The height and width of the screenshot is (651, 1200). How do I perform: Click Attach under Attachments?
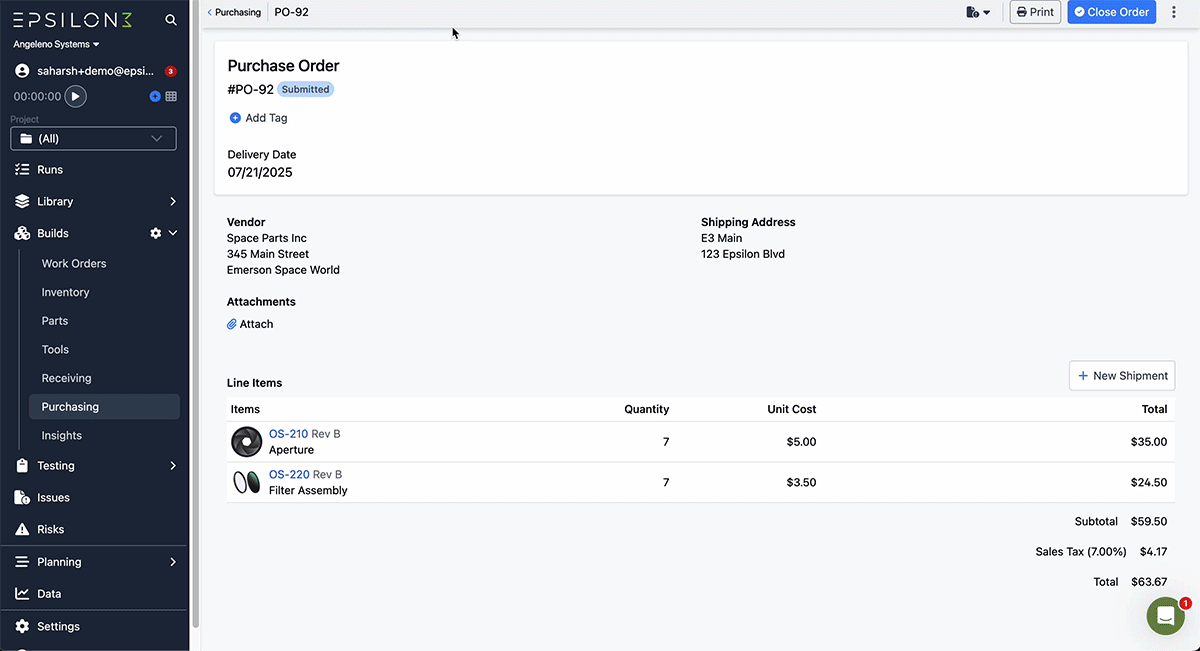point(250,324)
